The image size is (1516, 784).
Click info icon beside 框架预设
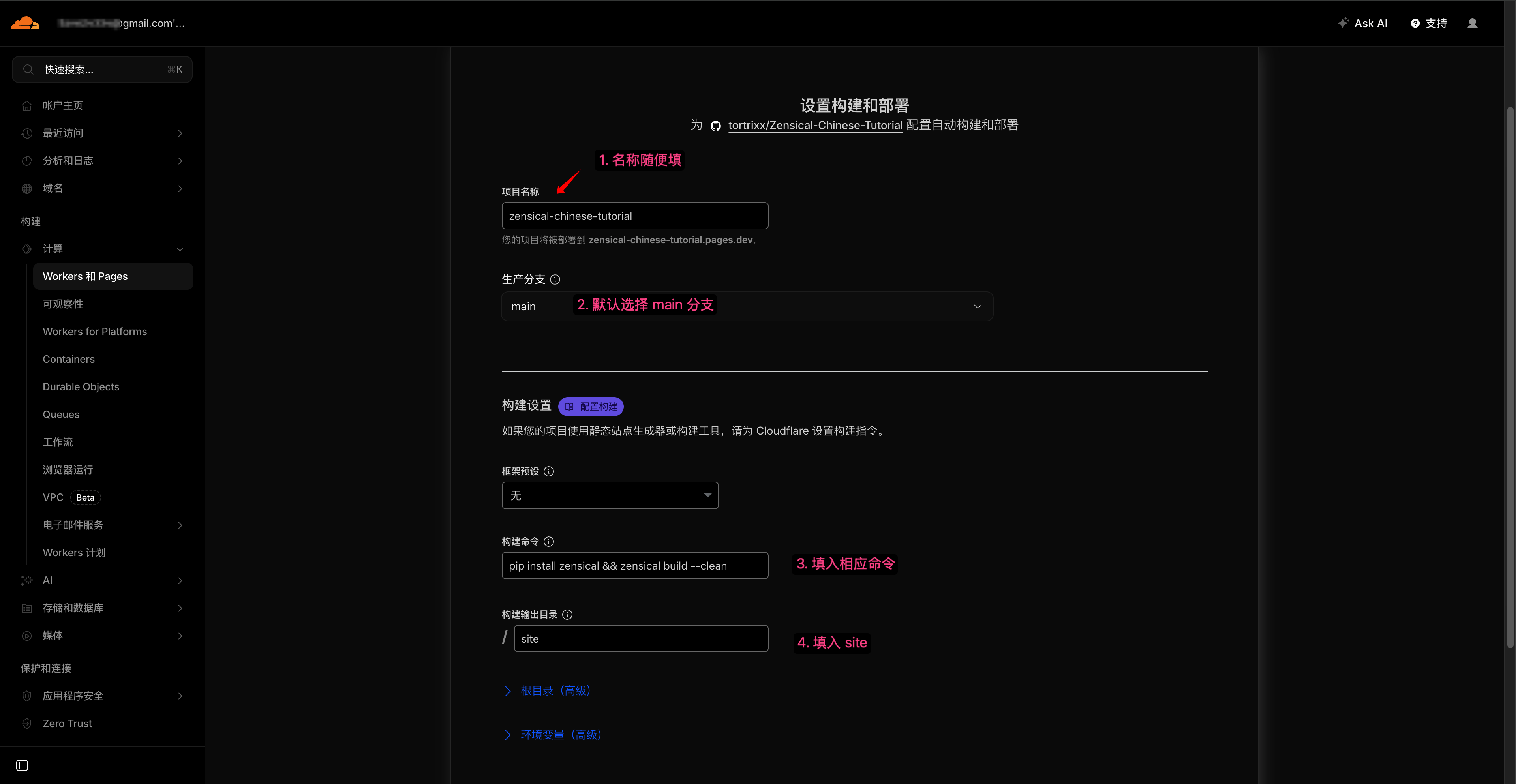click(548, 471)
